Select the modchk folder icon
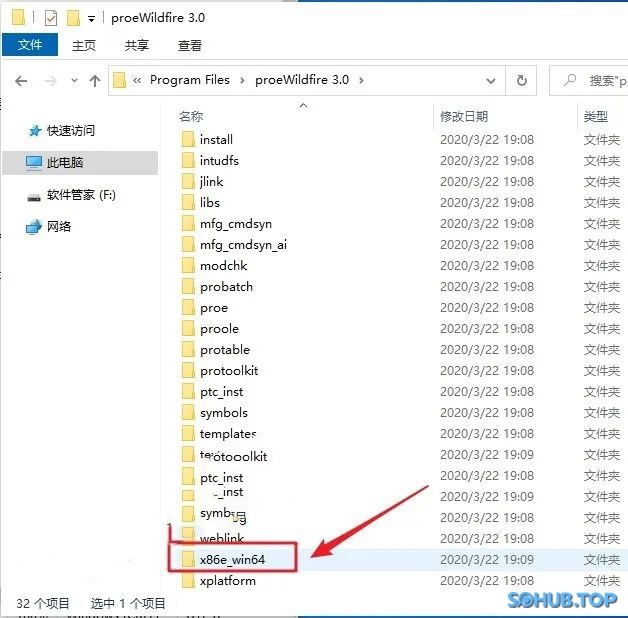 click(188, 266)
